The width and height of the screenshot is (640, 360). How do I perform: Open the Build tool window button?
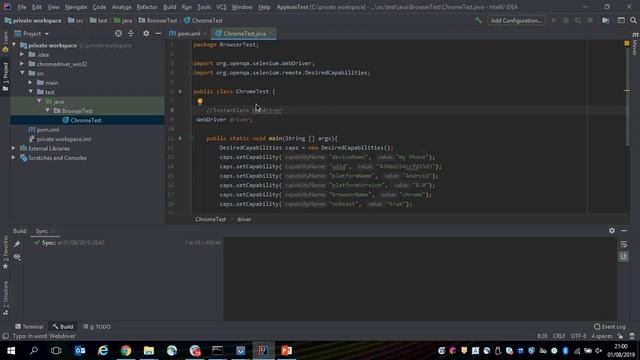(63, 327)
